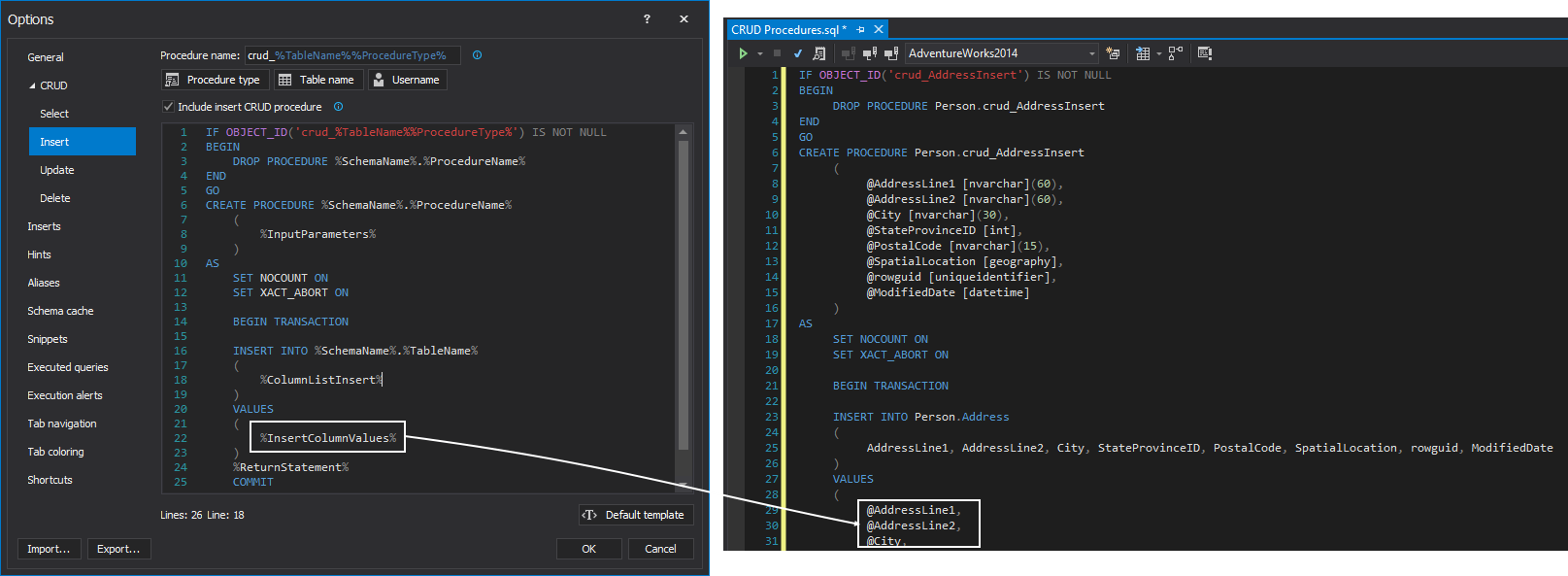Click the Results to grid icon
The image size is (1568, 576).
point(1143,53)
